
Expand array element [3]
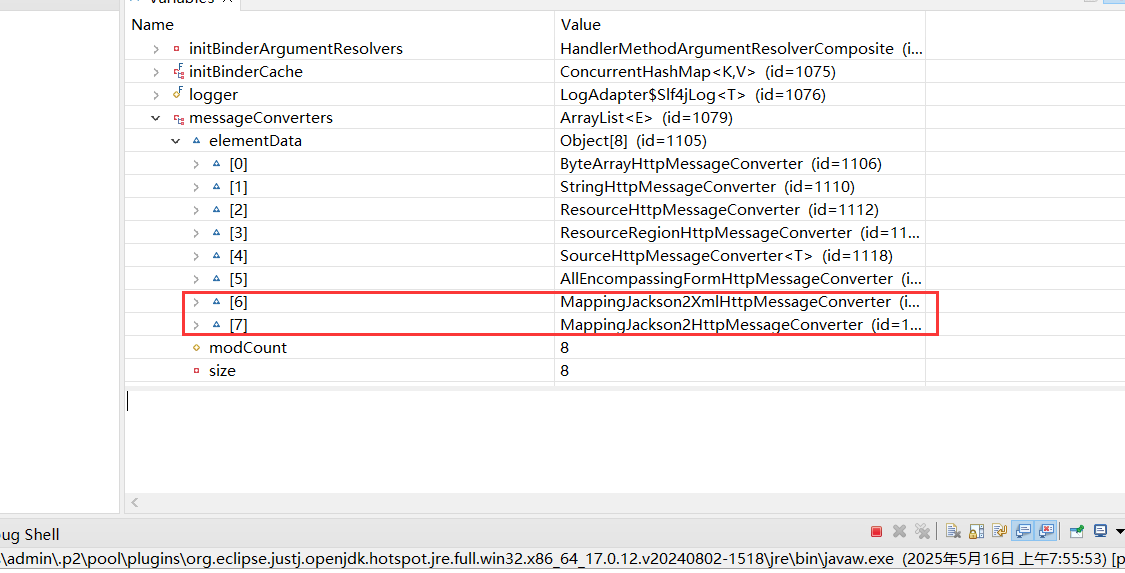[196, 232]
